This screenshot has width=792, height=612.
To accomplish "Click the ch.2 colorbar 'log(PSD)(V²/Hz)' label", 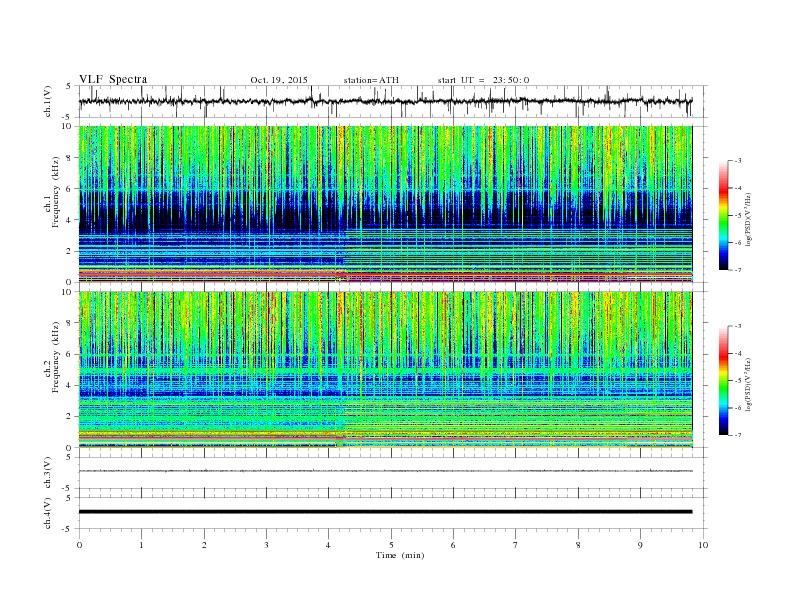I will point(749,383).
